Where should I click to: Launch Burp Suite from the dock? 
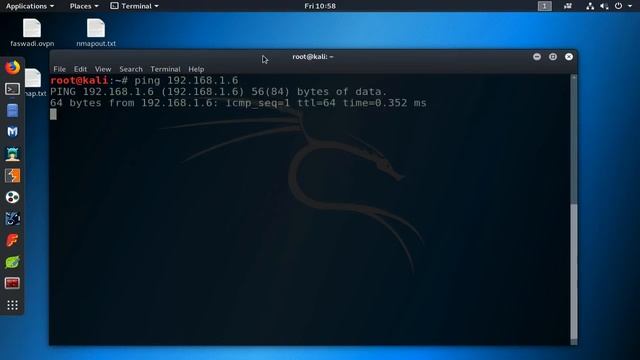(12, 176)
